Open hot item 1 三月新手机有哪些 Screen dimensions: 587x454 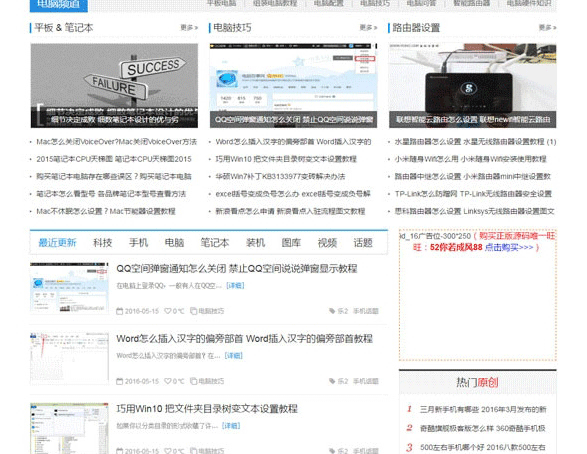(483, 409)
